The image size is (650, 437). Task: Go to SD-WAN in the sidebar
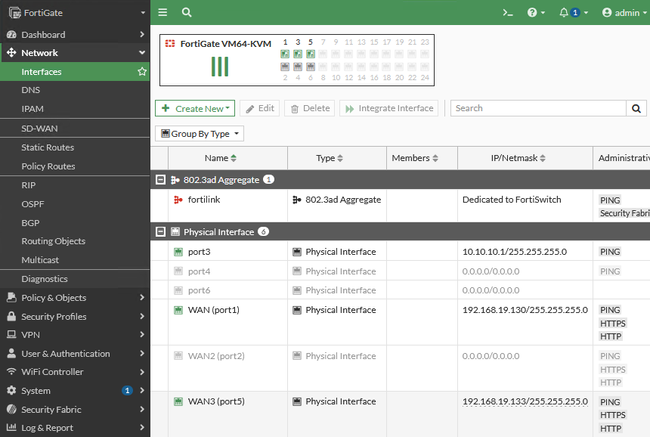click(x=40, y=129)
